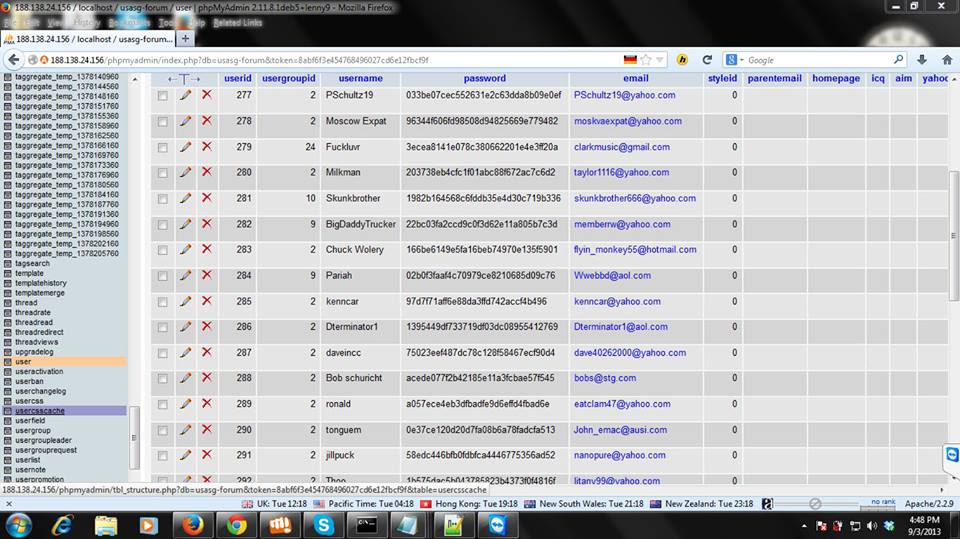Viewport: 960px width, 539px height.
Task: Open the thread table in sidebar
Action: point(26,303)
